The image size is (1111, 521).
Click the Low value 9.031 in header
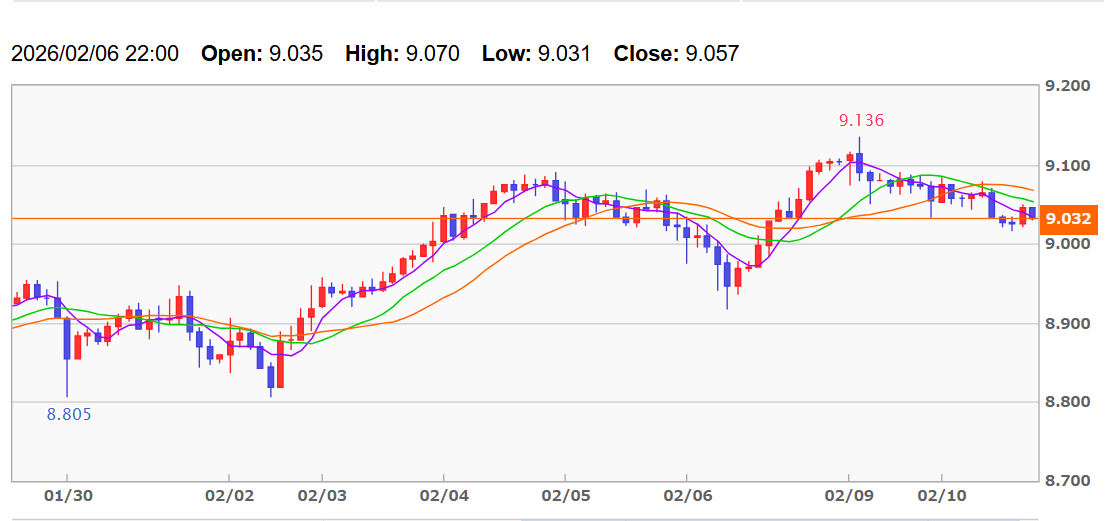click(x=564, y=54)
